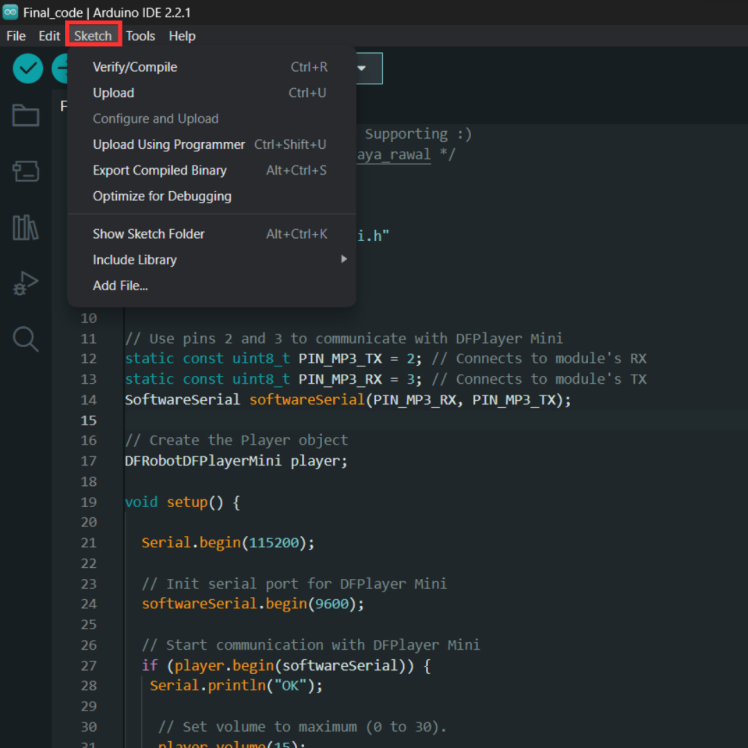Click the Verify checkmark button

coord(28,69)
